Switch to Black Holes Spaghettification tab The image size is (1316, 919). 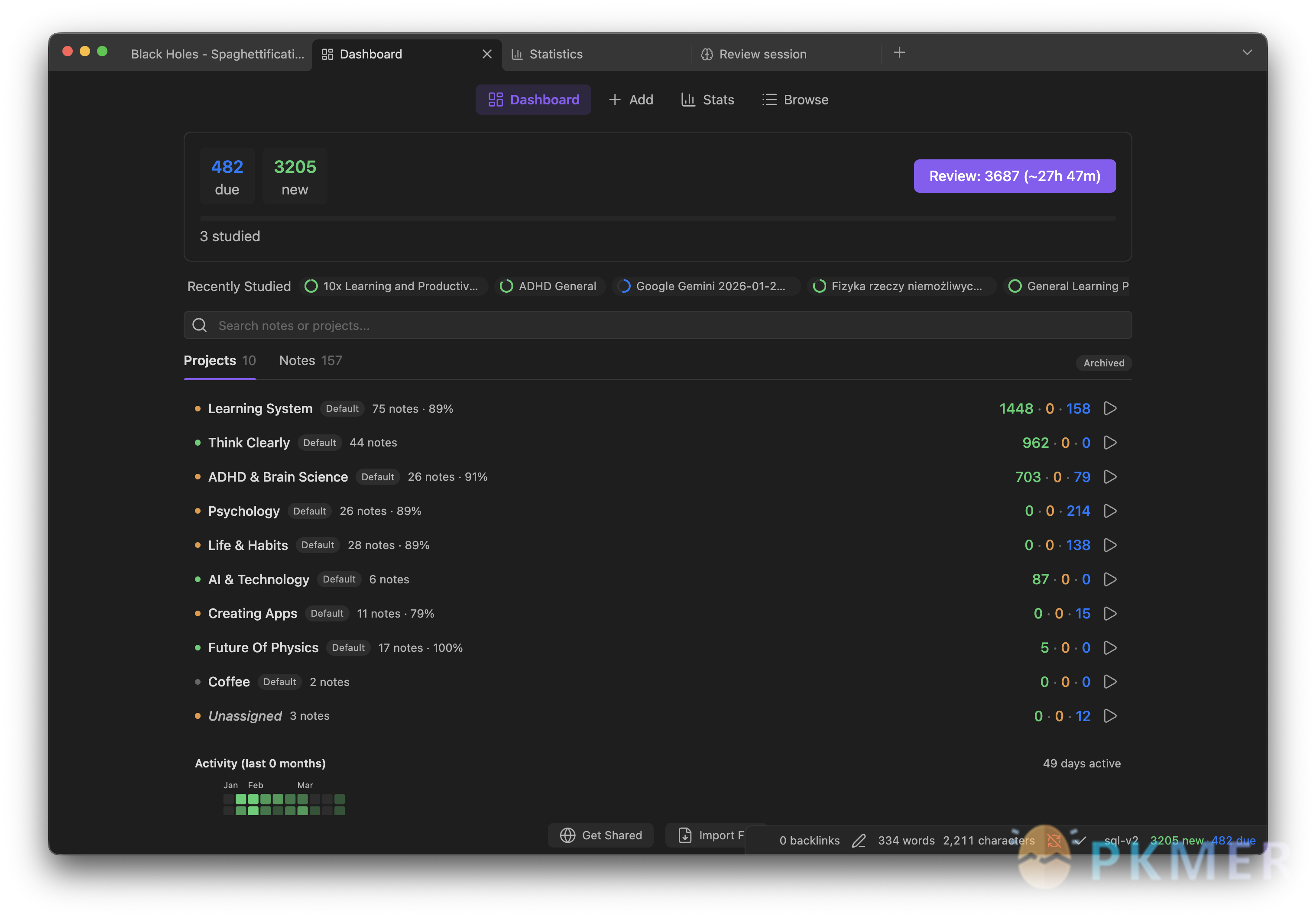(x=217, y=54)
